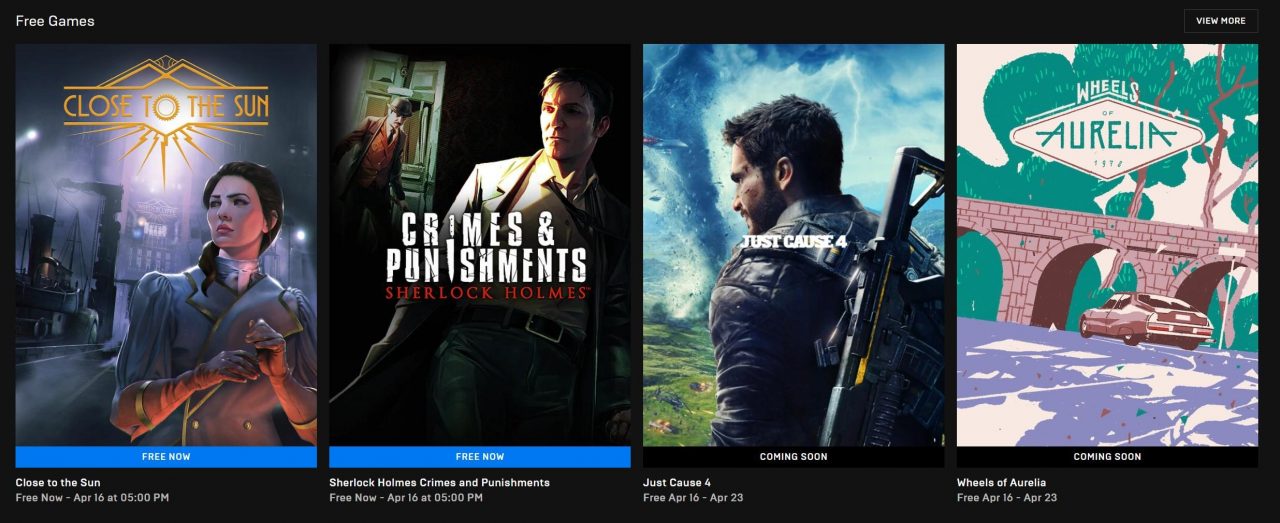Follow the Wheels of Aurelia title link
This screenshot has height=523, width=1280.
pyautogui.click(x=1001, y=483)
